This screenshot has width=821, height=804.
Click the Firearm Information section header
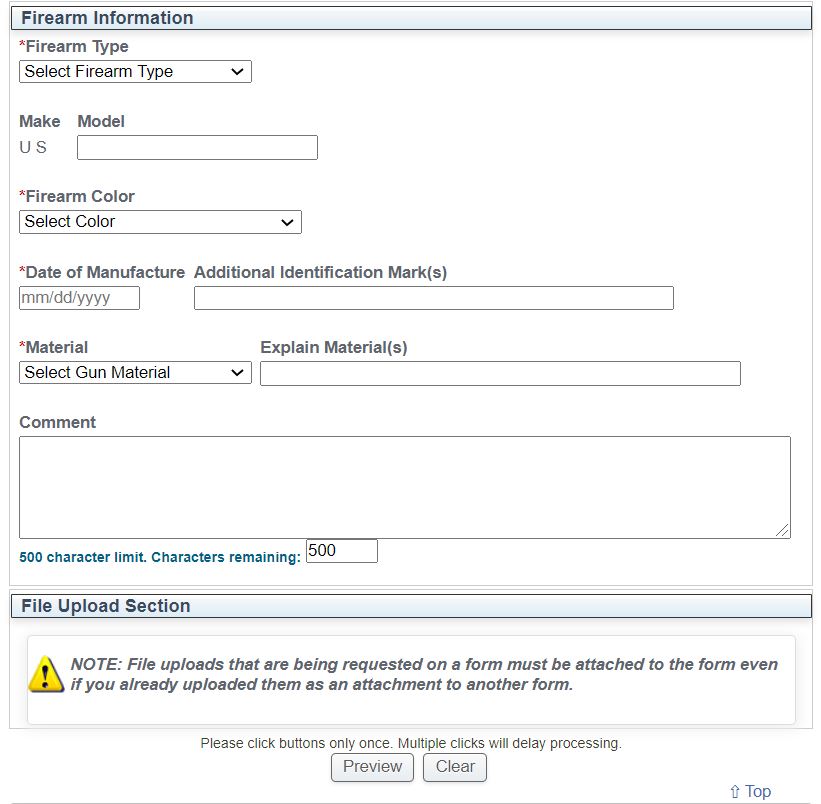click(410, 18)
